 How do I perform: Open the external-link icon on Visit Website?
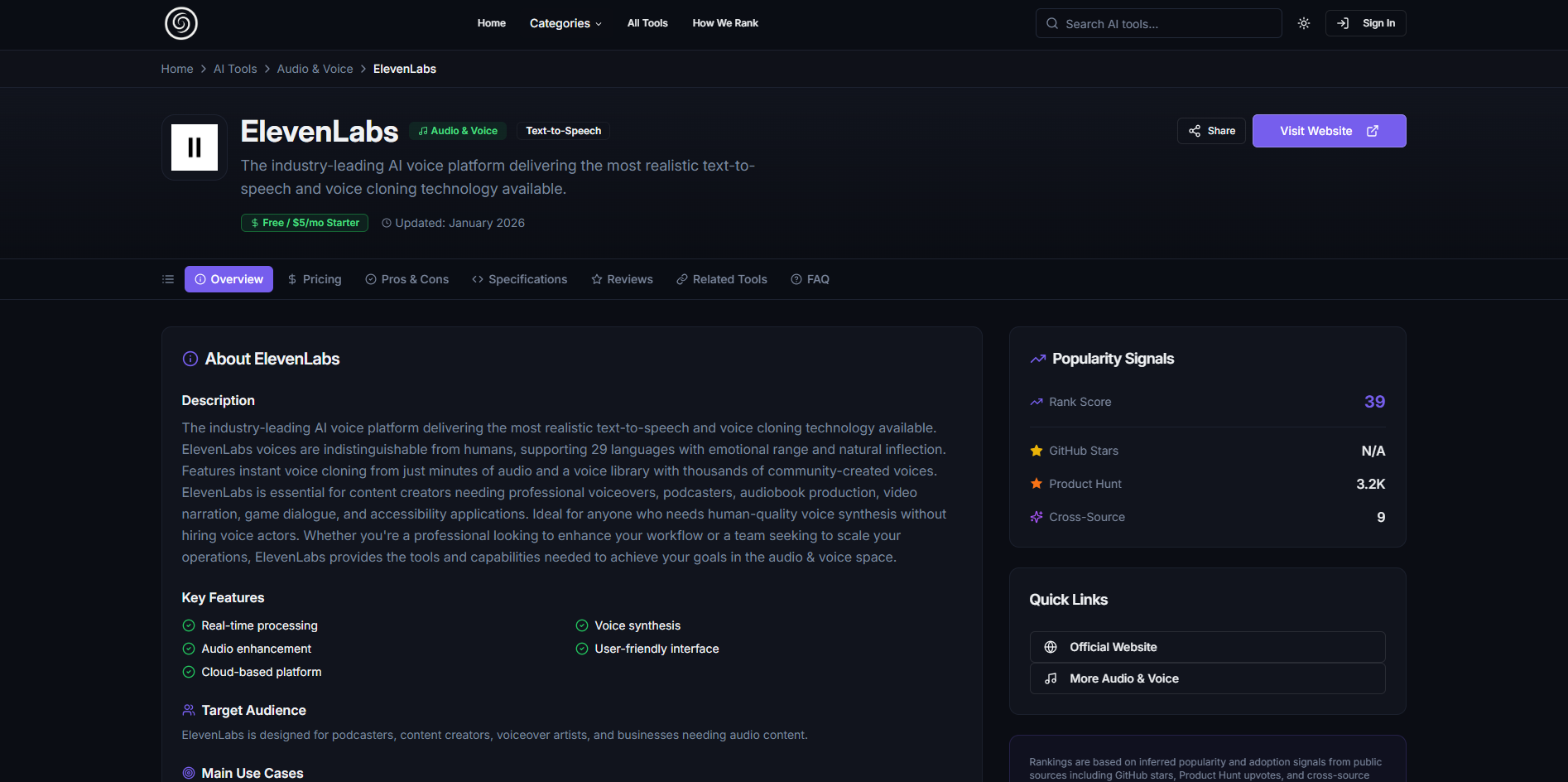coord(1373,130)
